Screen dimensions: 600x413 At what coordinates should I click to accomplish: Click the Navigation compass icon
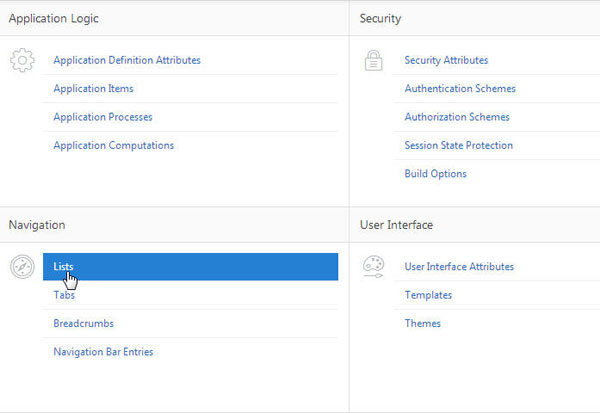[22, 266]
